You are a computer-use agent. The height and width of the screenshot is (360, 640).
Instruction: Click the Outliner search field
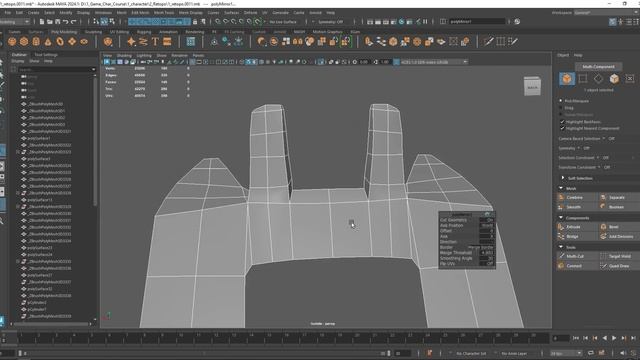click(x=56, y=69)
